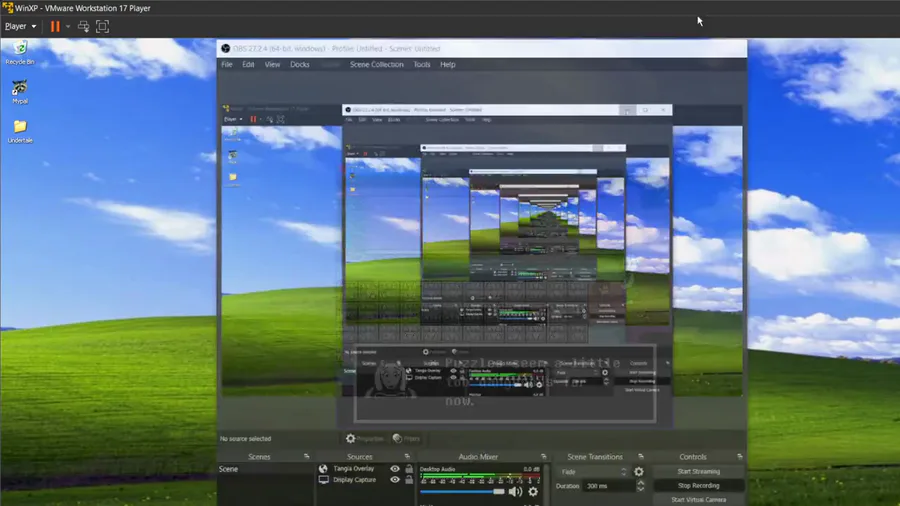This screenshot has height=506, width=900.
Task: Click the OBS logo in OBS title bar
Action: point(226,49)
